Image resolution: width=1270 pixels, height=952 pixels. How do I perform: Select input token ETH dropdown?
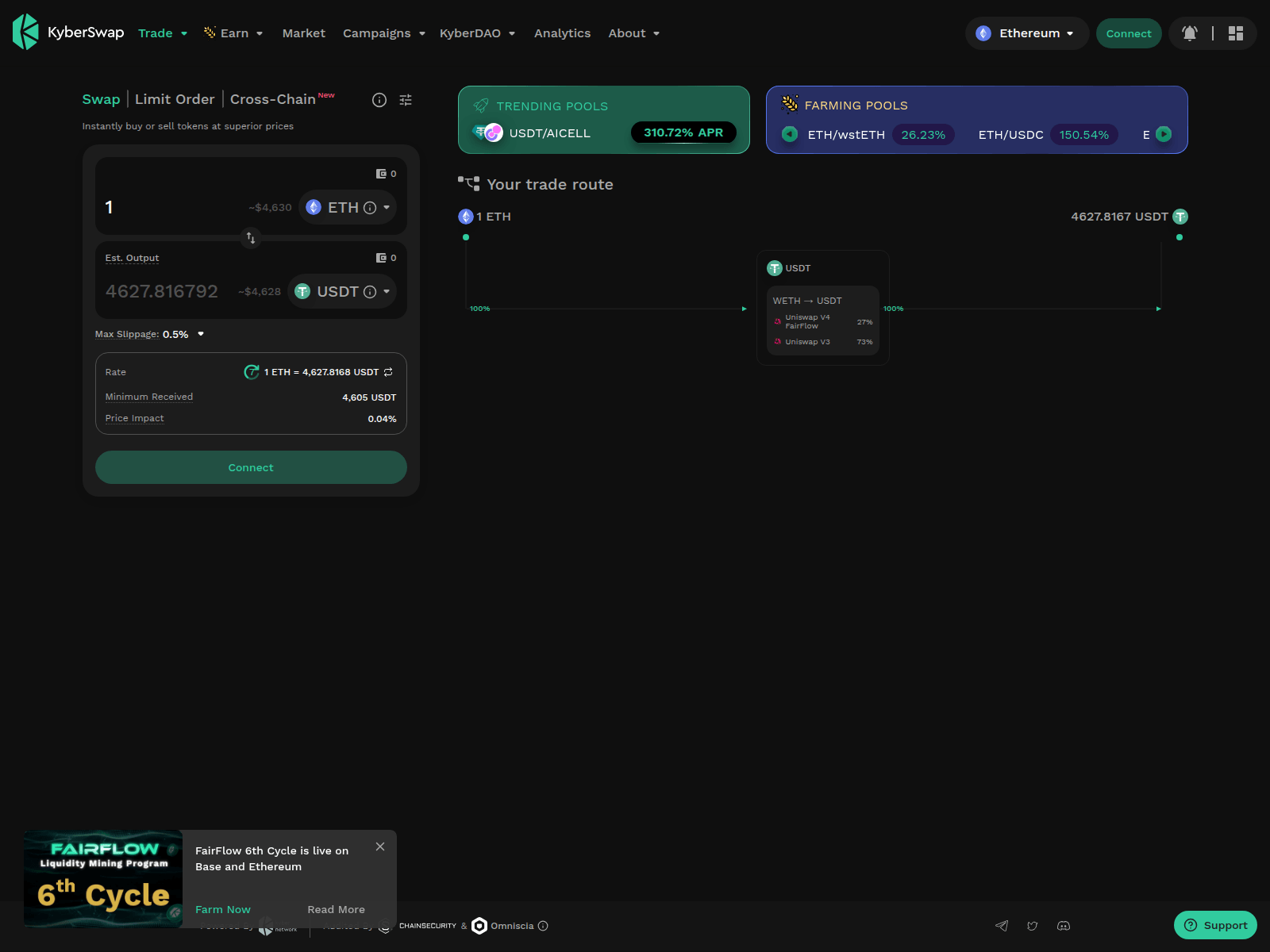(348, 207)
